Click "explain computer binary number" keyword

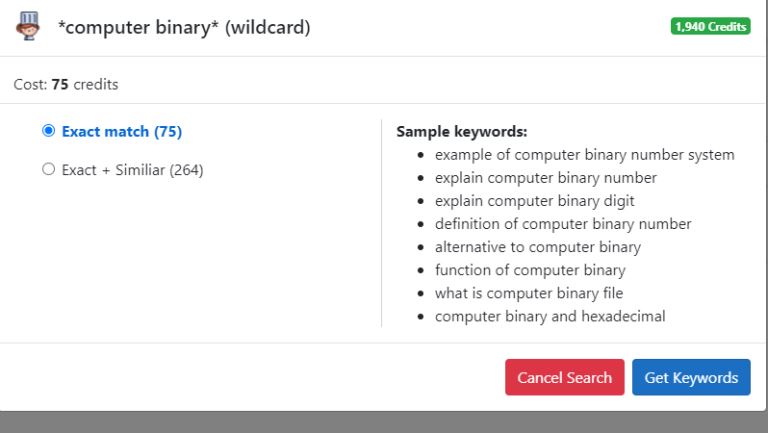click(546, 178)
